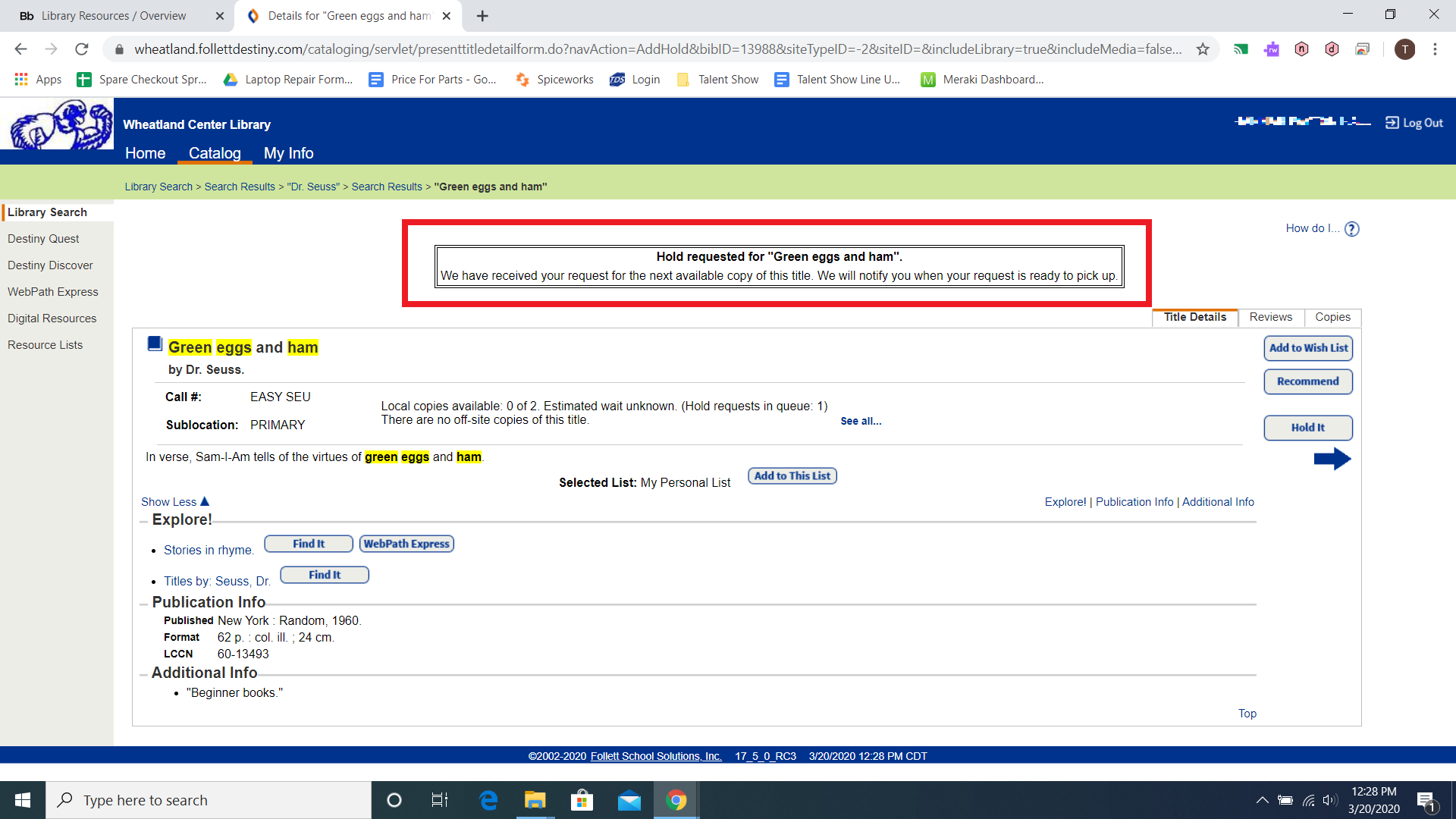Click in the Windows search box

(209, 800)
